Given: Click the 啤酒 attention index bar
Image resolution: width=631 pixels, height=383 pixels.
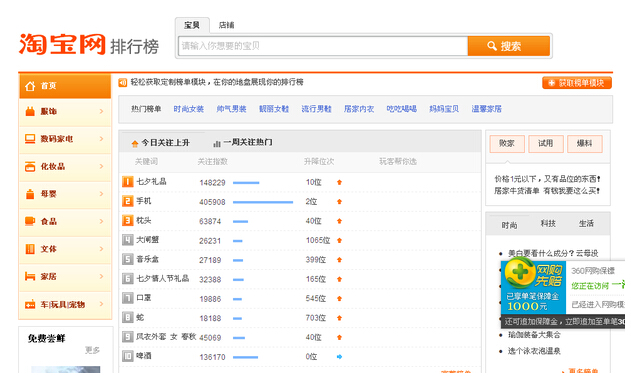Looking at the screenshot, I should click(245, 357).
